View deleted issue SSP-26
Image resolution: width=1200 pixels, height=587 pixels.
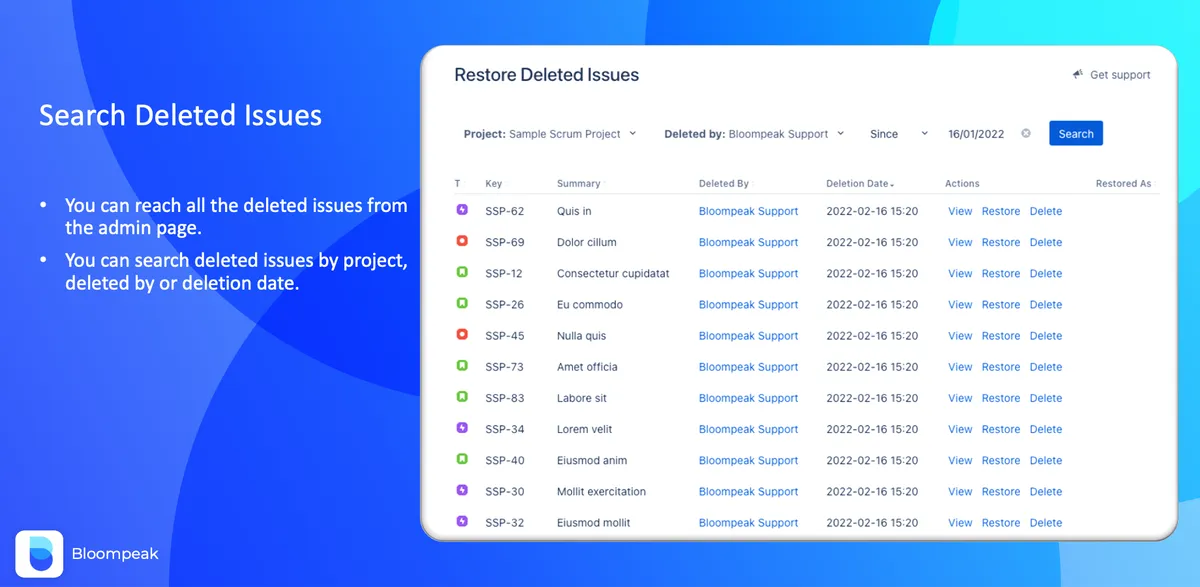coord(960,304)
